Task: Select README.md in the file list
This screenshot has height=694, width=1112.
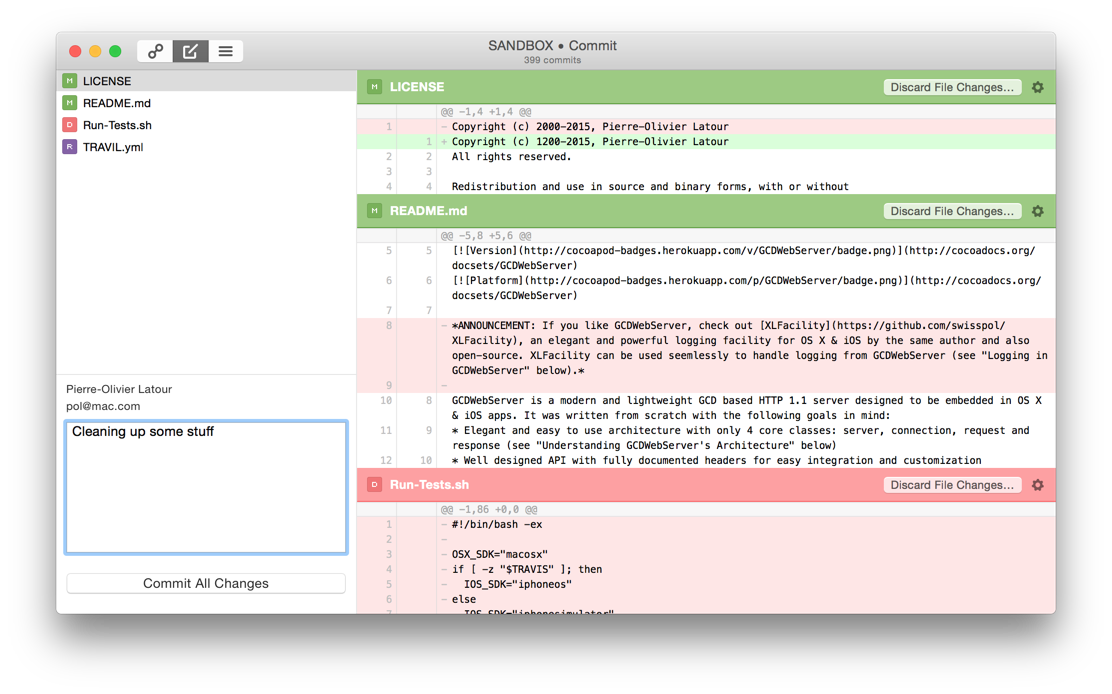Action: pyautogui.click(x=206, y=103)
